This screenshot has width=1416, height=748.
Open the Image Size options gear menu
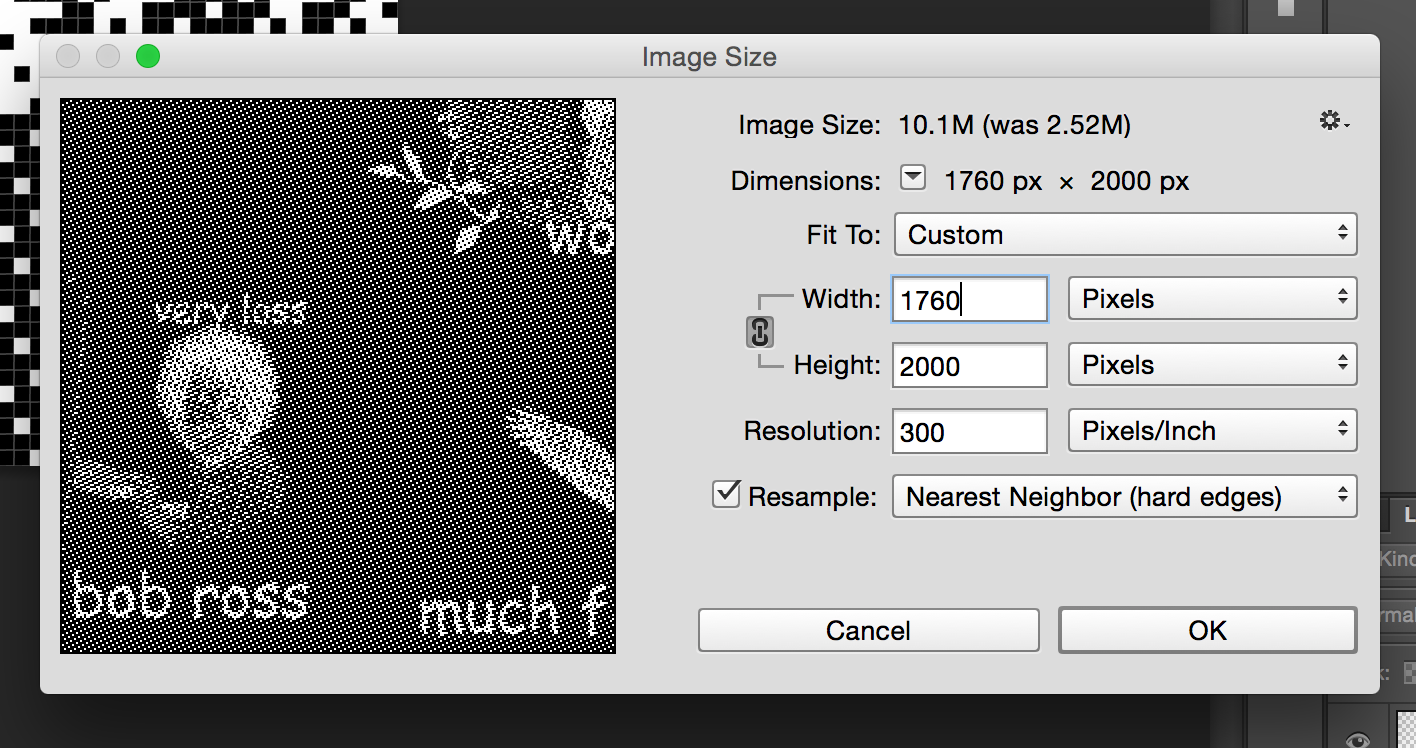[1331, 120]
